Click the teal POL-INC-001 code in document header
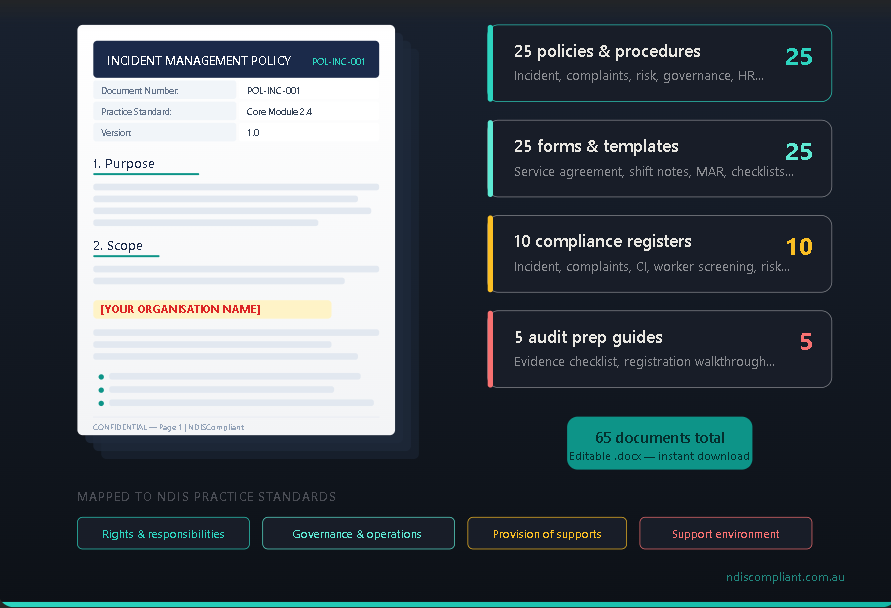Image resolution: width=891 pixels, height=608 pixels. pos(339,61)
